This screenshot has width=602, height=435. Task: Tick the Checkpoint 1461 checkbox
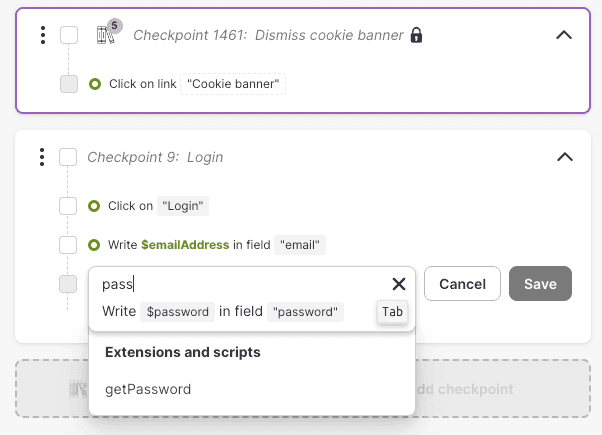click(69, 36)
